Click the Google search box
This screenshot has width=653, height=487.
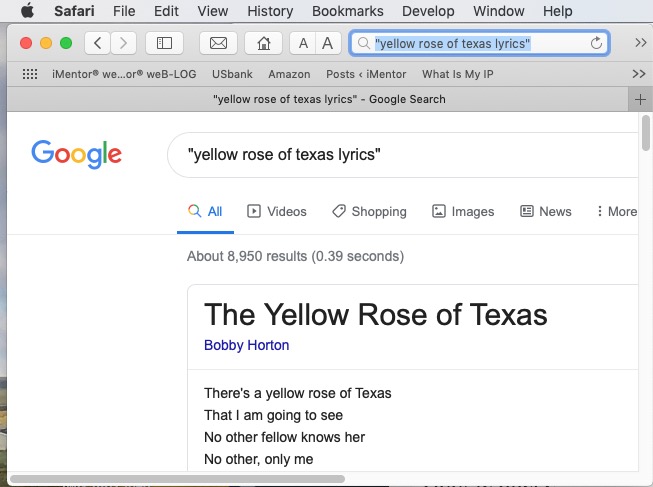(403, 155)
